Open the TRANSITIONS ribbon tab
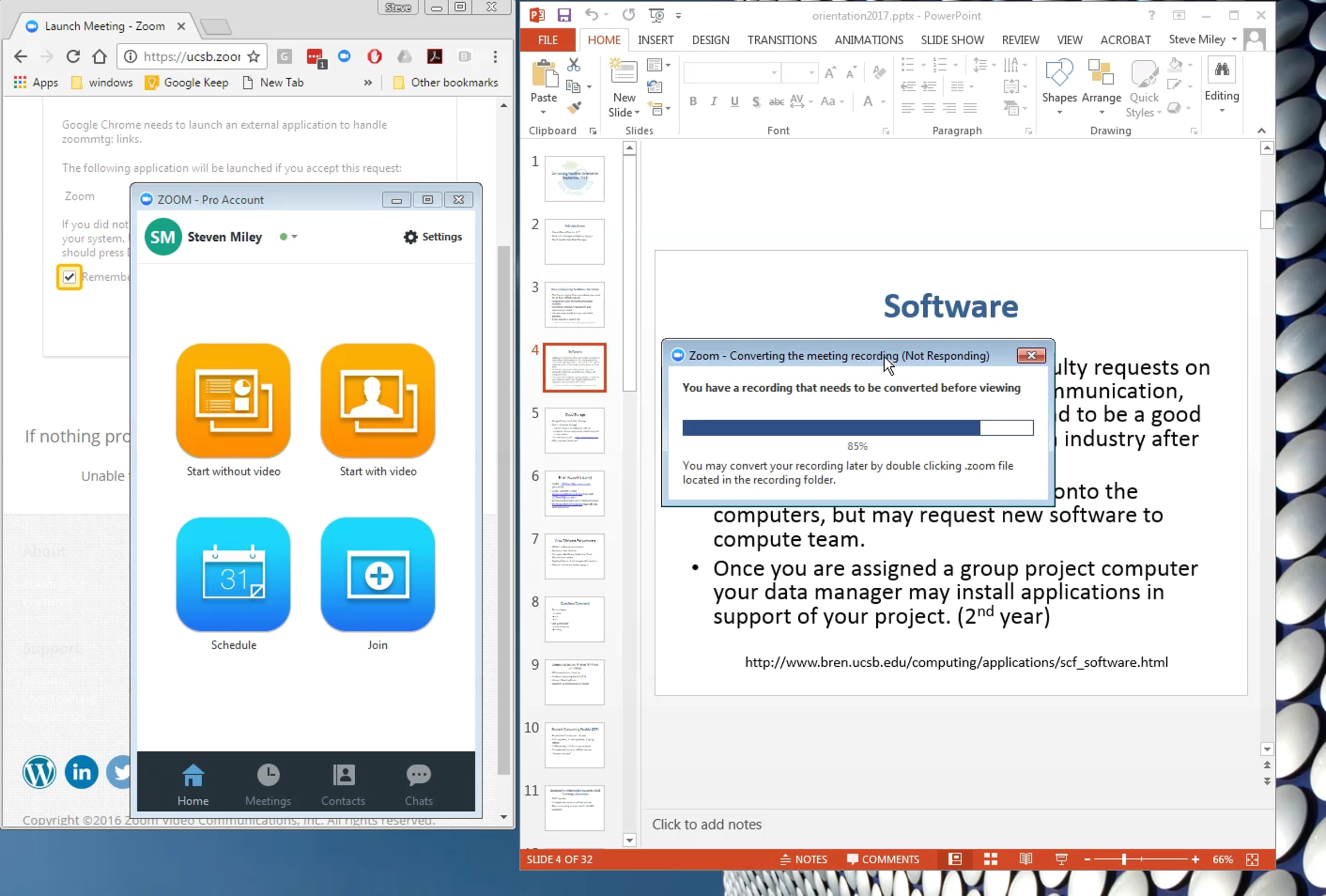Viewport: 1326px width, 896px height. [x=781, y=40]
